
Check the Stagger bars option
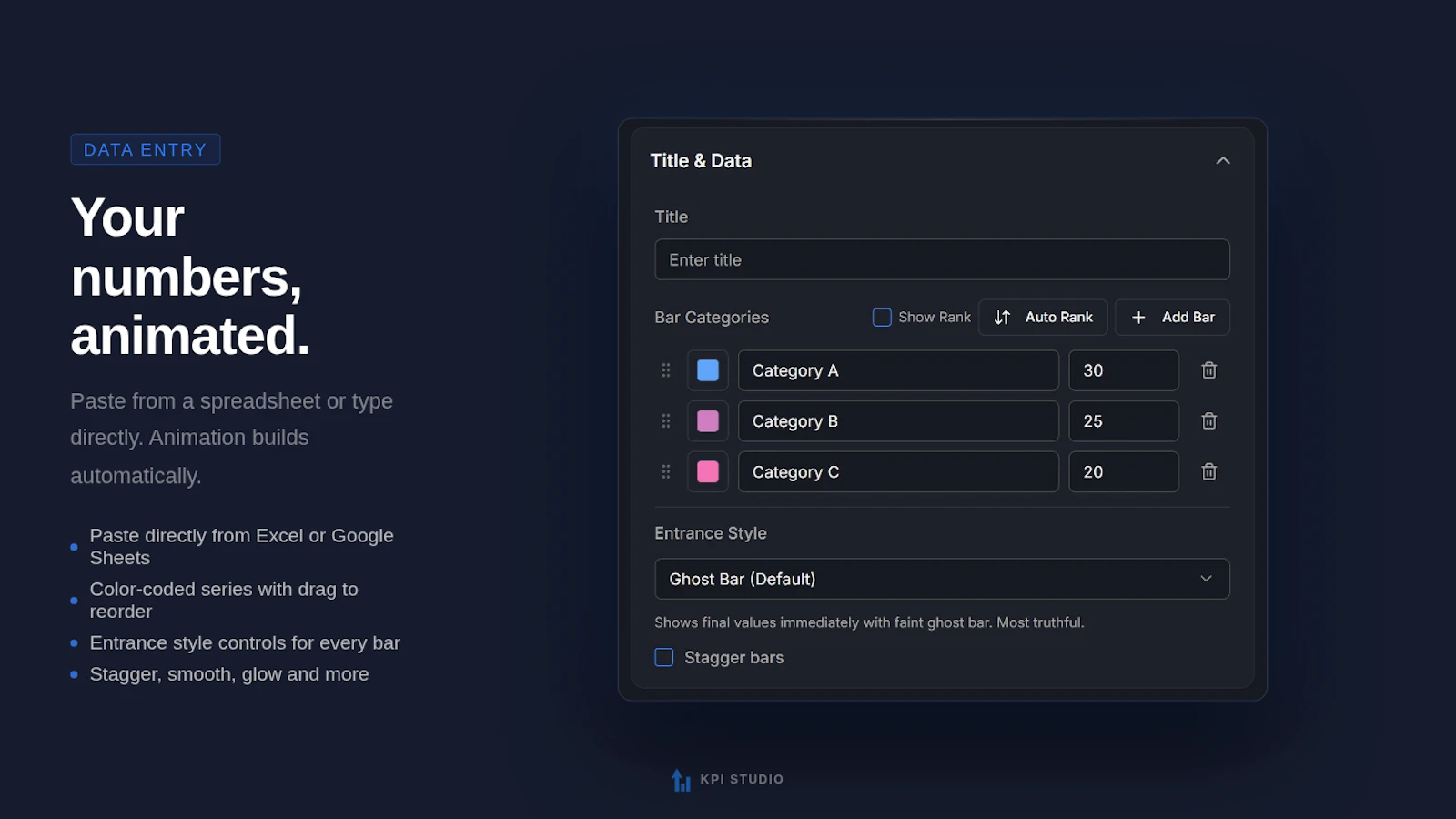click(663, 657)
